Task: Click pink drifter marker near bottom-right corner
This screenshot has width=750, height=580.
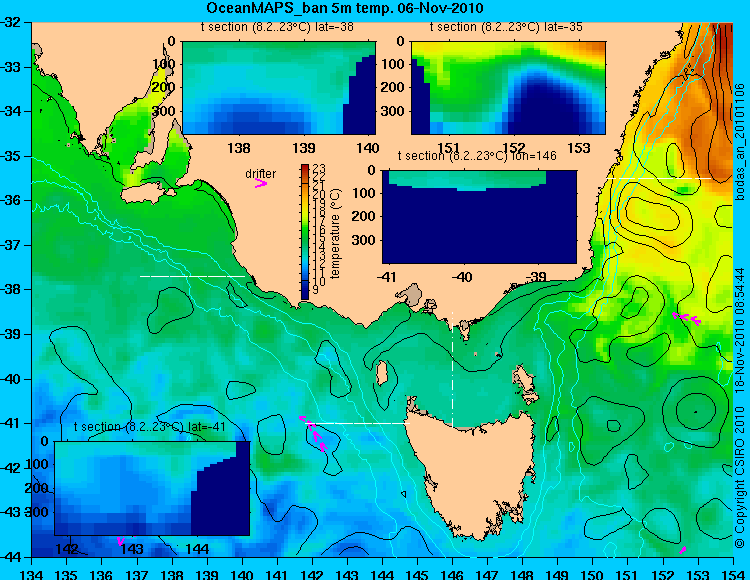Action: [x=683, y=550]
